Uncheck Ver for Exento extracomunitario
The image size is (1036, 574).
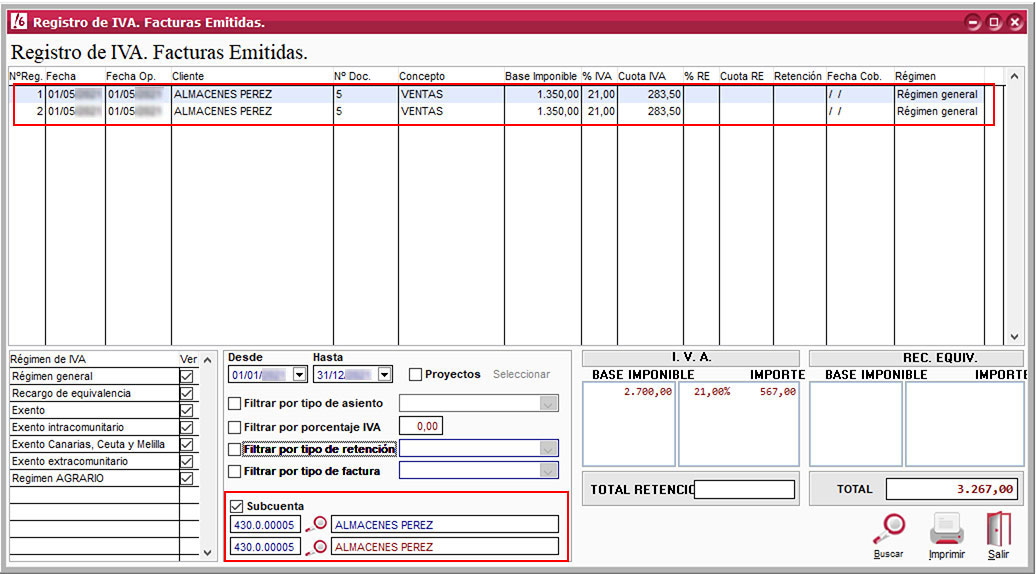click(187, 462)
